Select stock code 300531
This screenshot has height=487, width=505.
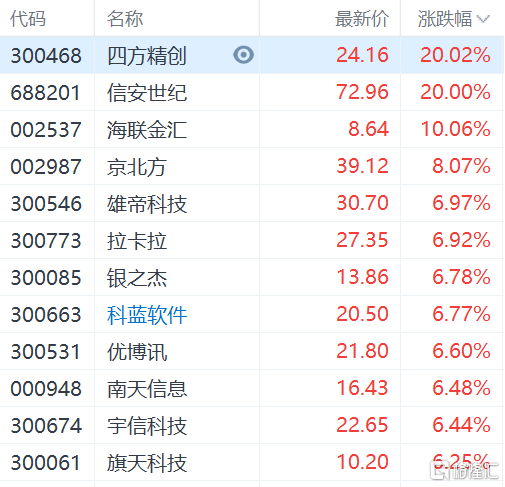[x=46, y=352]
